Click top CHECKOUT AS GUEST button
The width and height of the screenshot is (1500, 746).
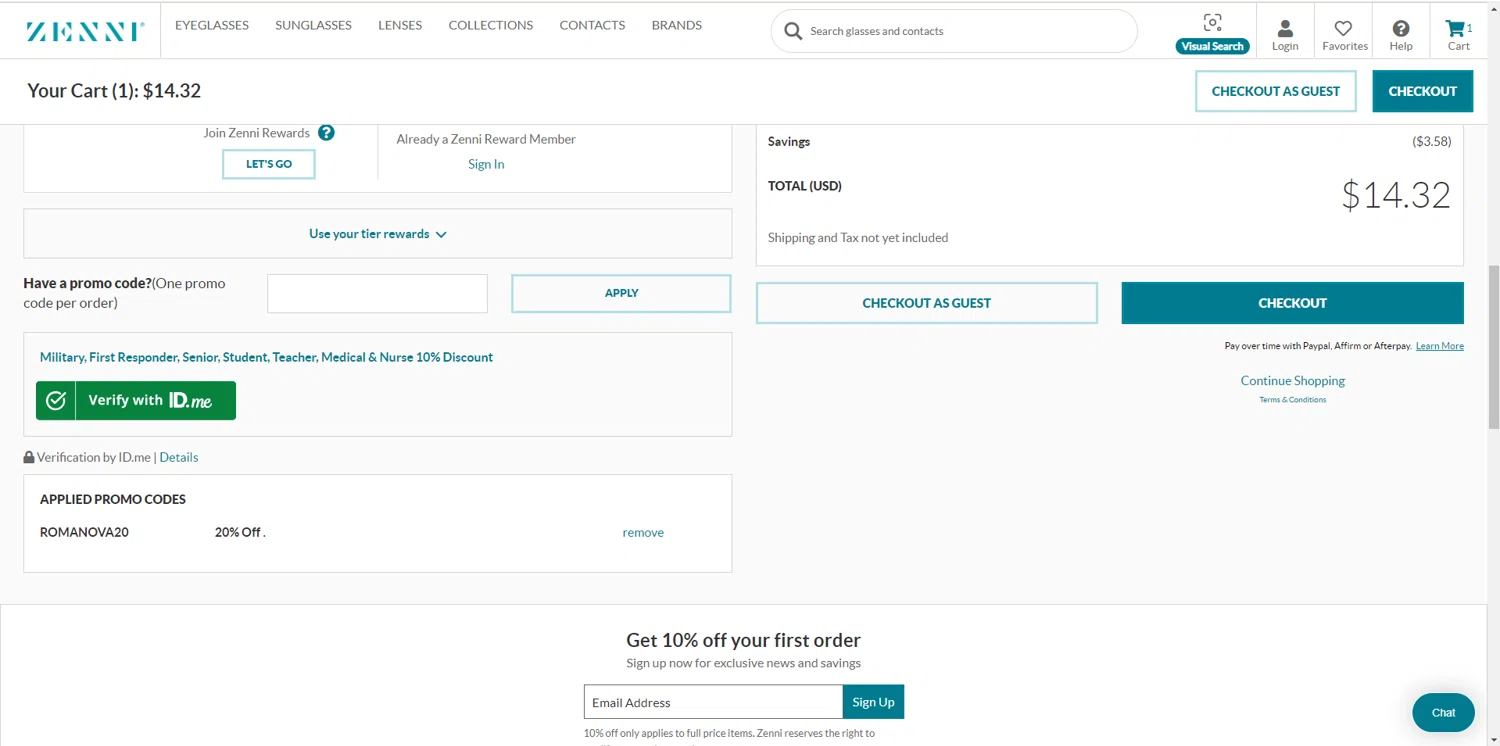click(1276, 91)
